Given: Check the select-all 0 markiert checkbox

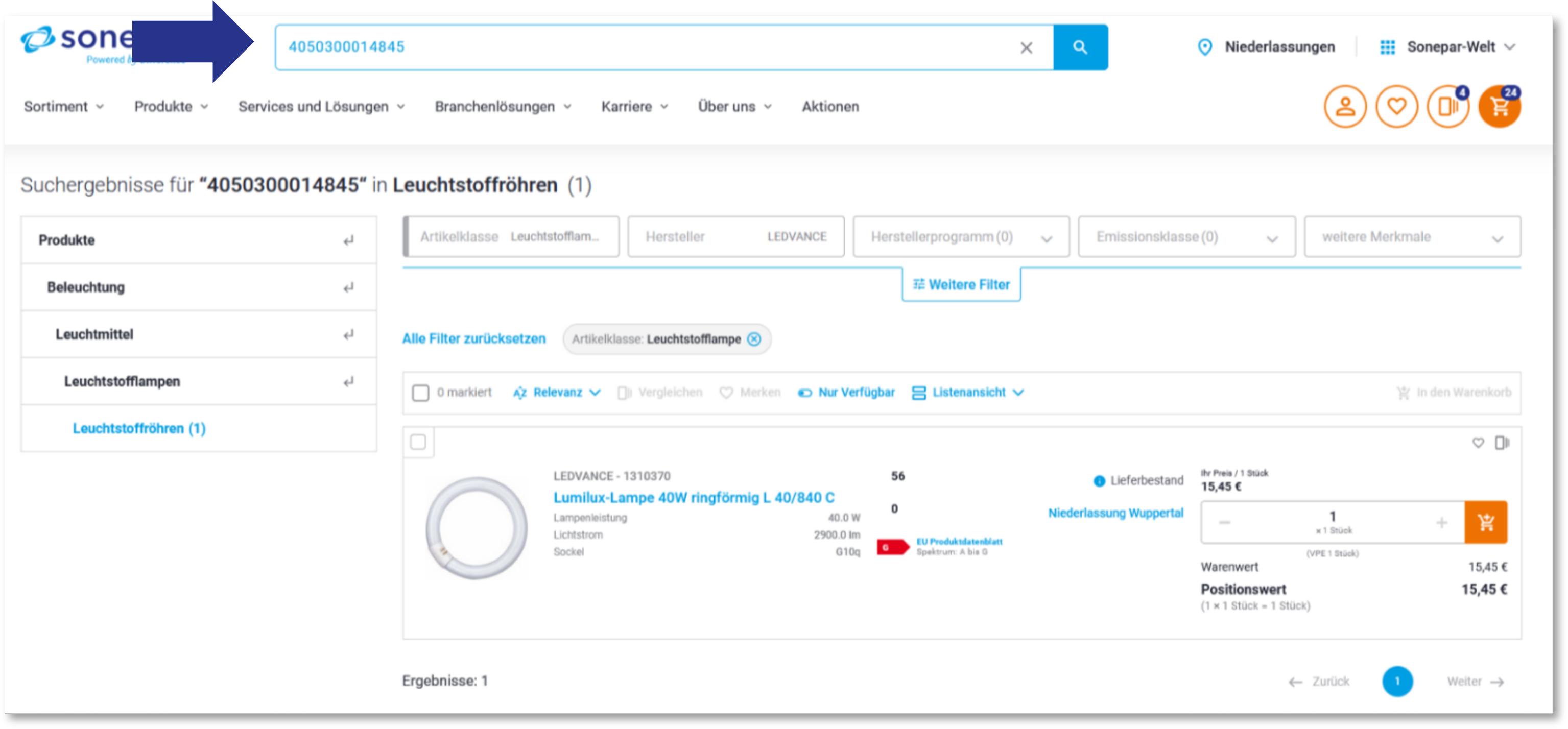Looking at the screenshot, I should pos(420,393).
